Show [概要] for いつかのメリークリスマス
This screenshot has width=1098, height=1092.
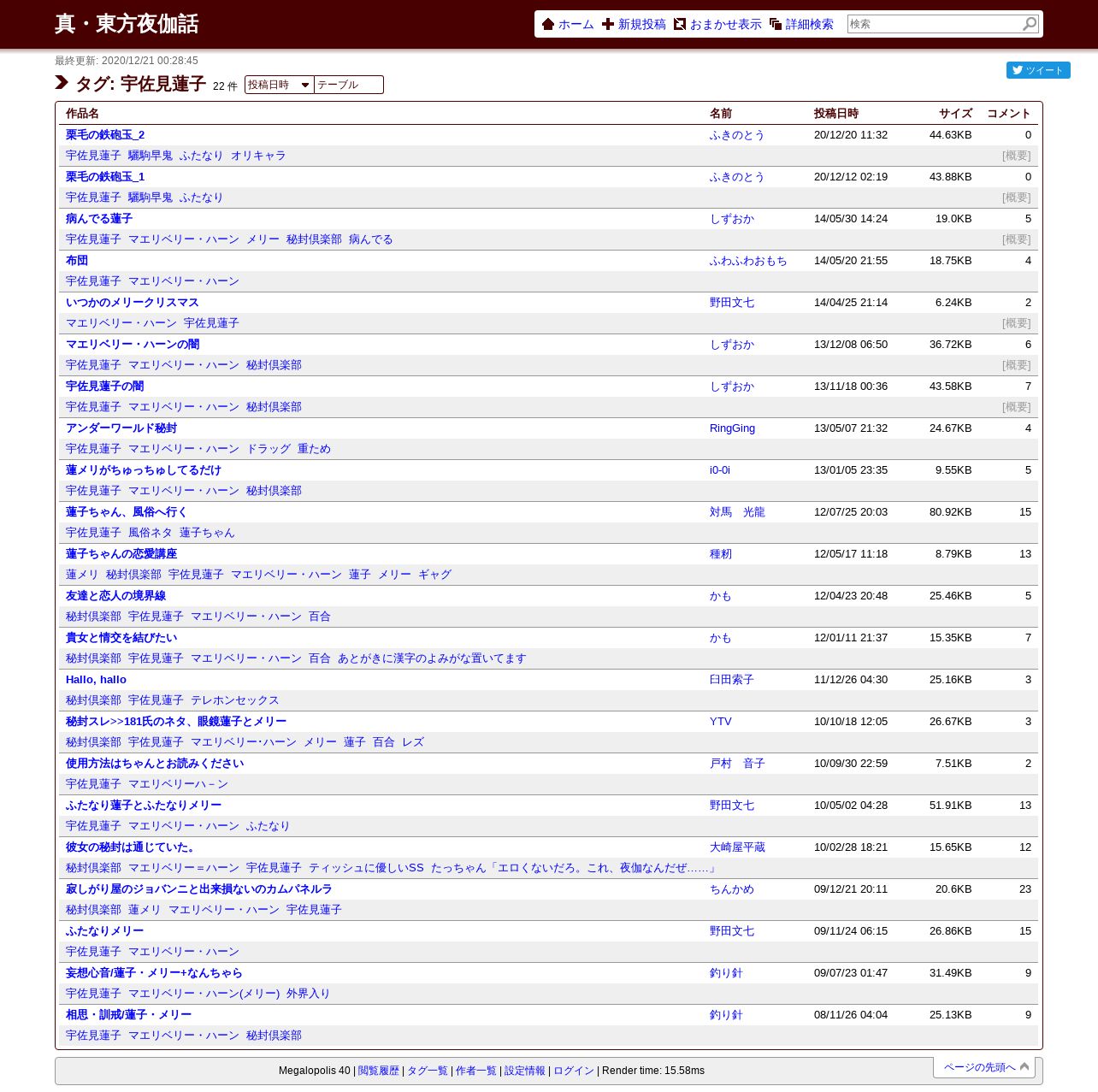point(1017,322)
